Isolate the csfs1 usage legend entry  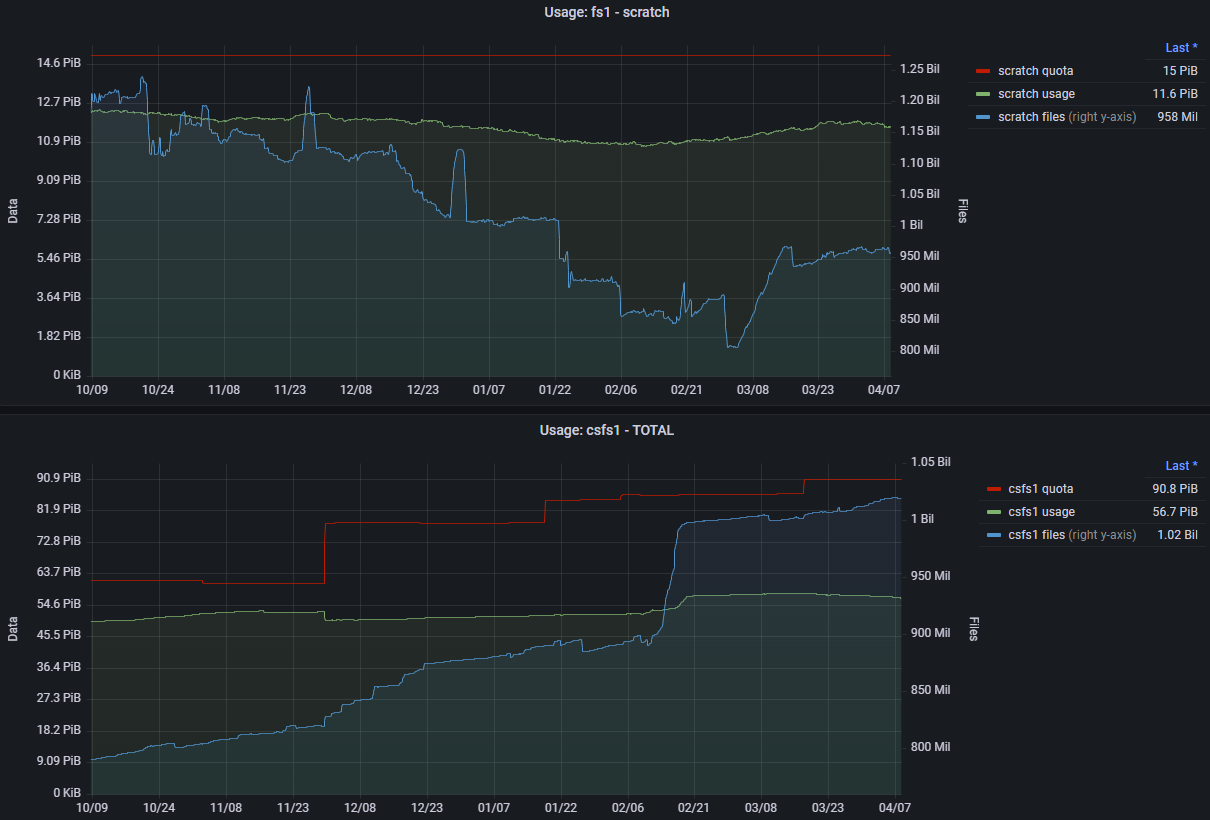point(1041,512)
